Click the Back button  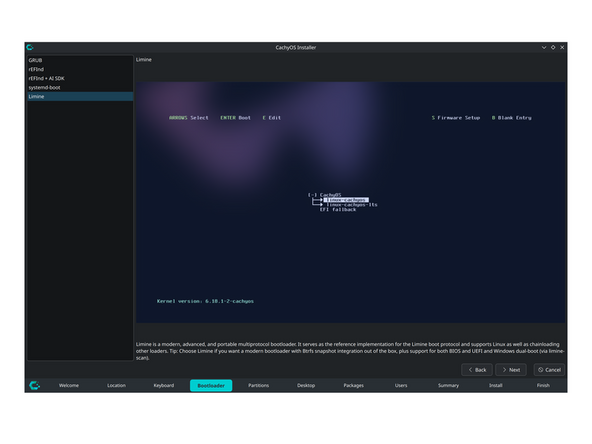(477, 370)
